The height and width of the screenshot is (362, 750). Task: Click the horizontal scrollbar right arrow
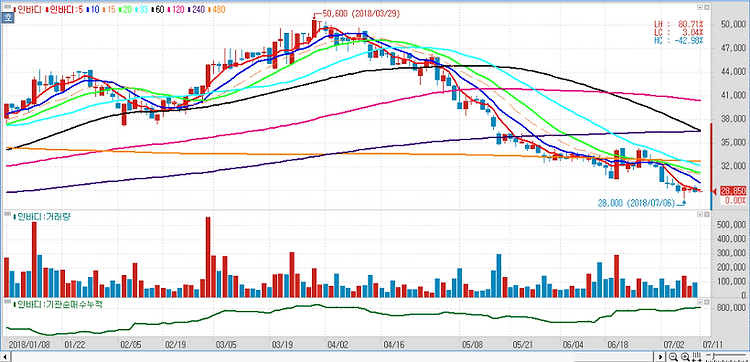click(661, 357)
